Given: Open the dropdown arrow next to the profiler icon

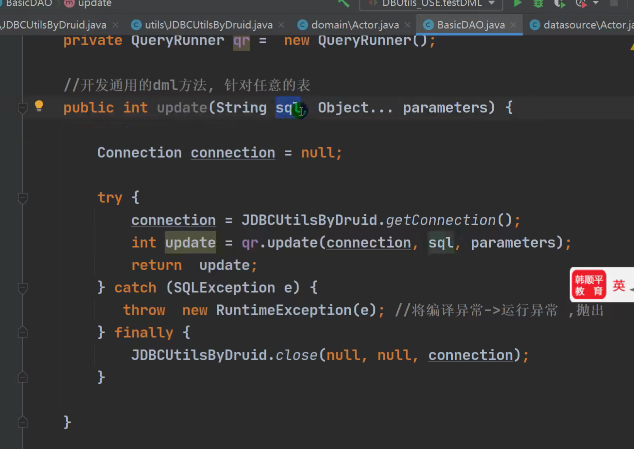Looking at the screenshot, I should (596, 3).
